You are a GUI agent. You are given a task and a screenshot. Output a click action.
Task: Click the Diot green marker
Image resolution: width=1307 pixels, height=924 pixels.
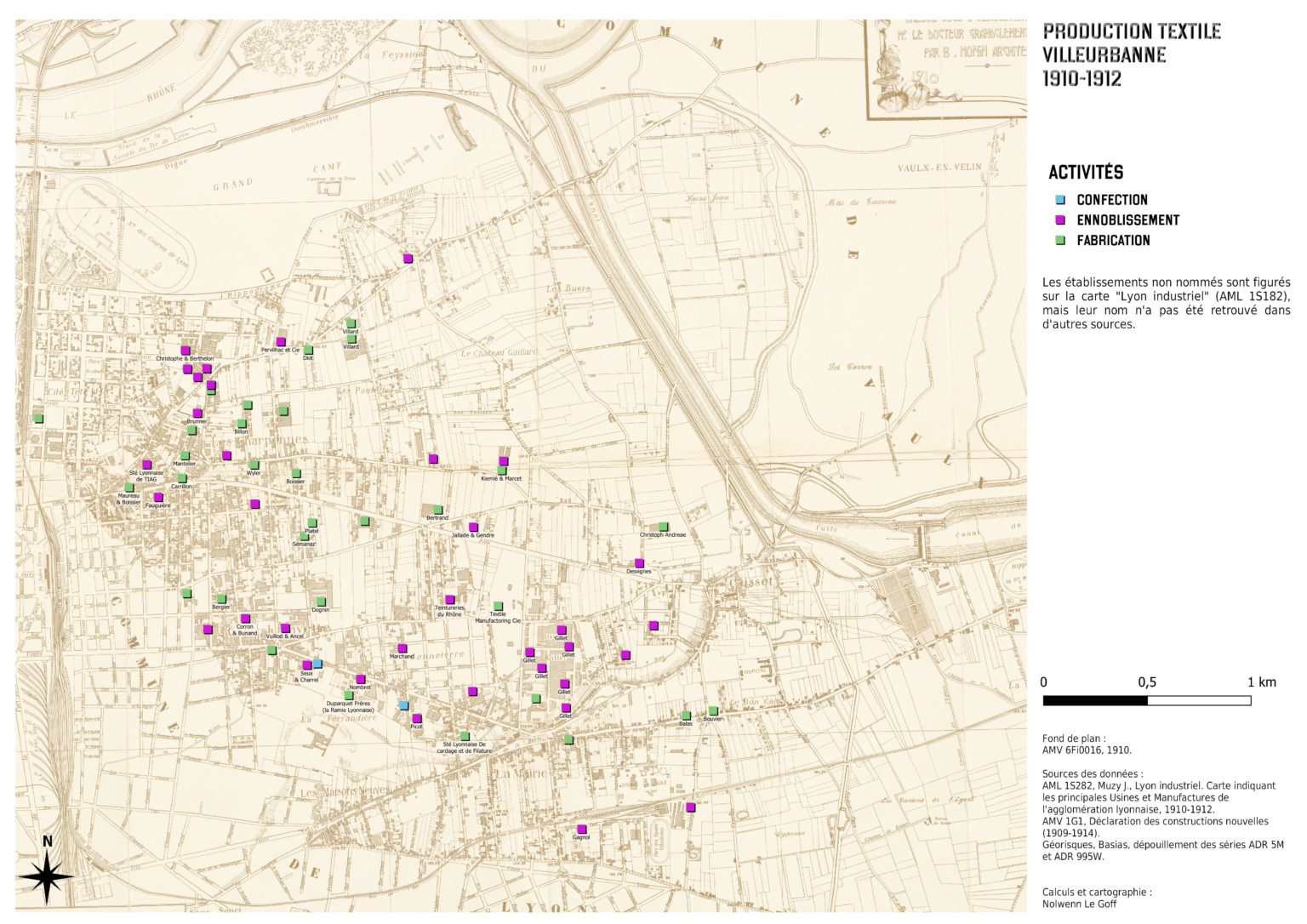(309, 350)
